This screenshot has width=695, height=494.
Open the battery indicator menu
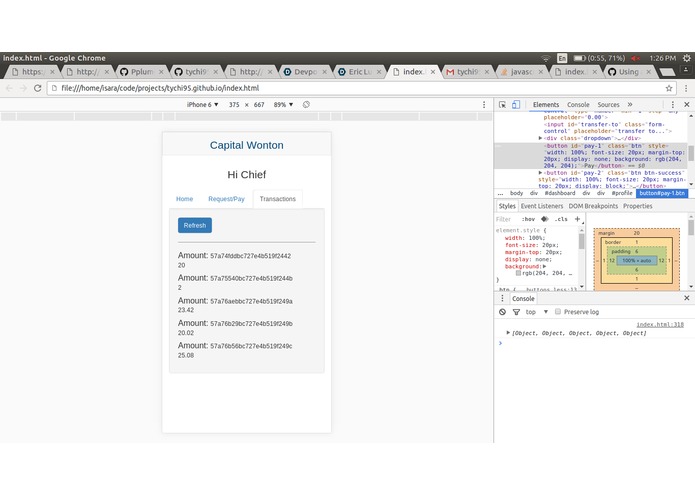[x=599, y=58]
